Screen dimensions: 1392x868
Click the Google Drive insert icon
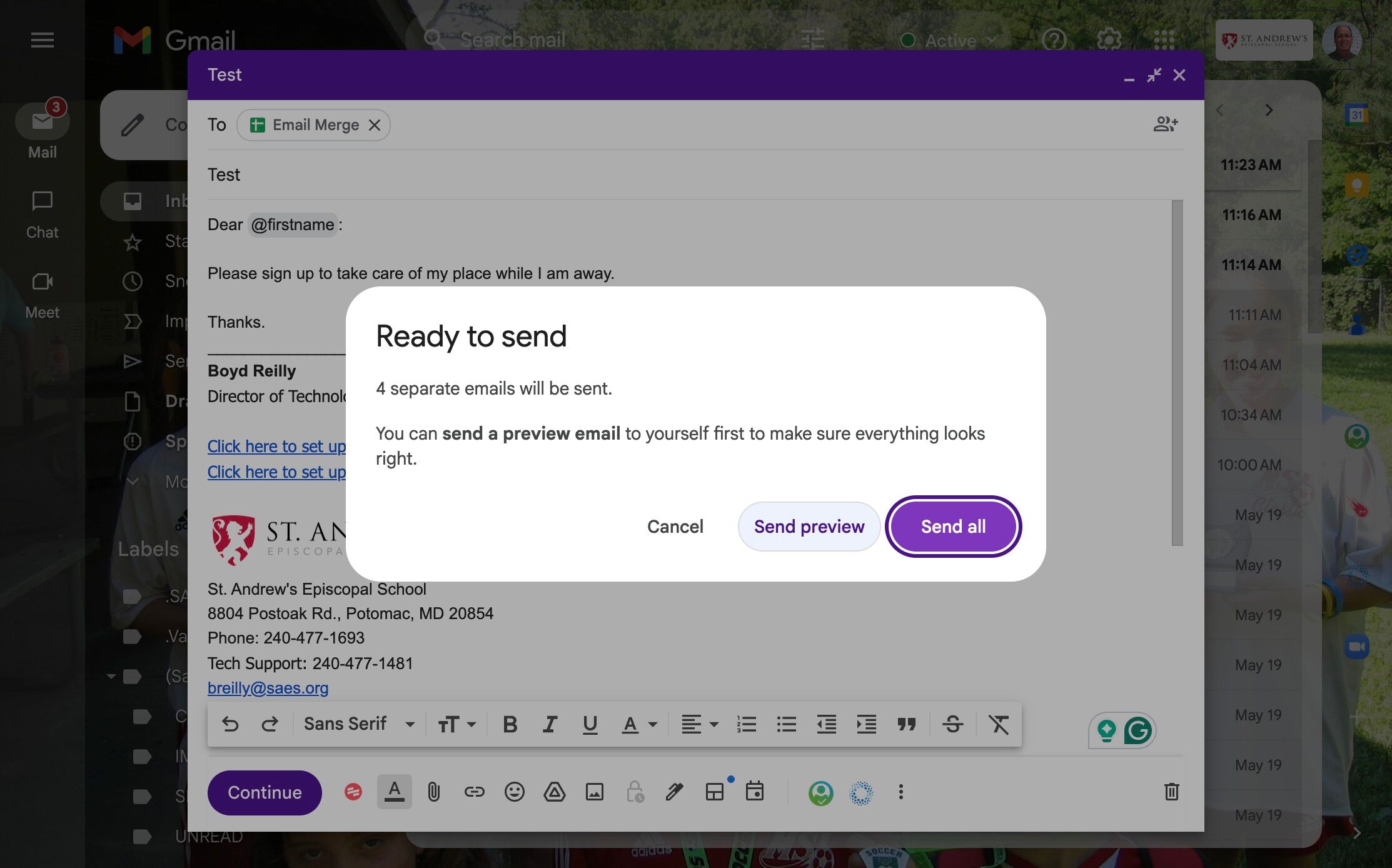tap(554, 792)
